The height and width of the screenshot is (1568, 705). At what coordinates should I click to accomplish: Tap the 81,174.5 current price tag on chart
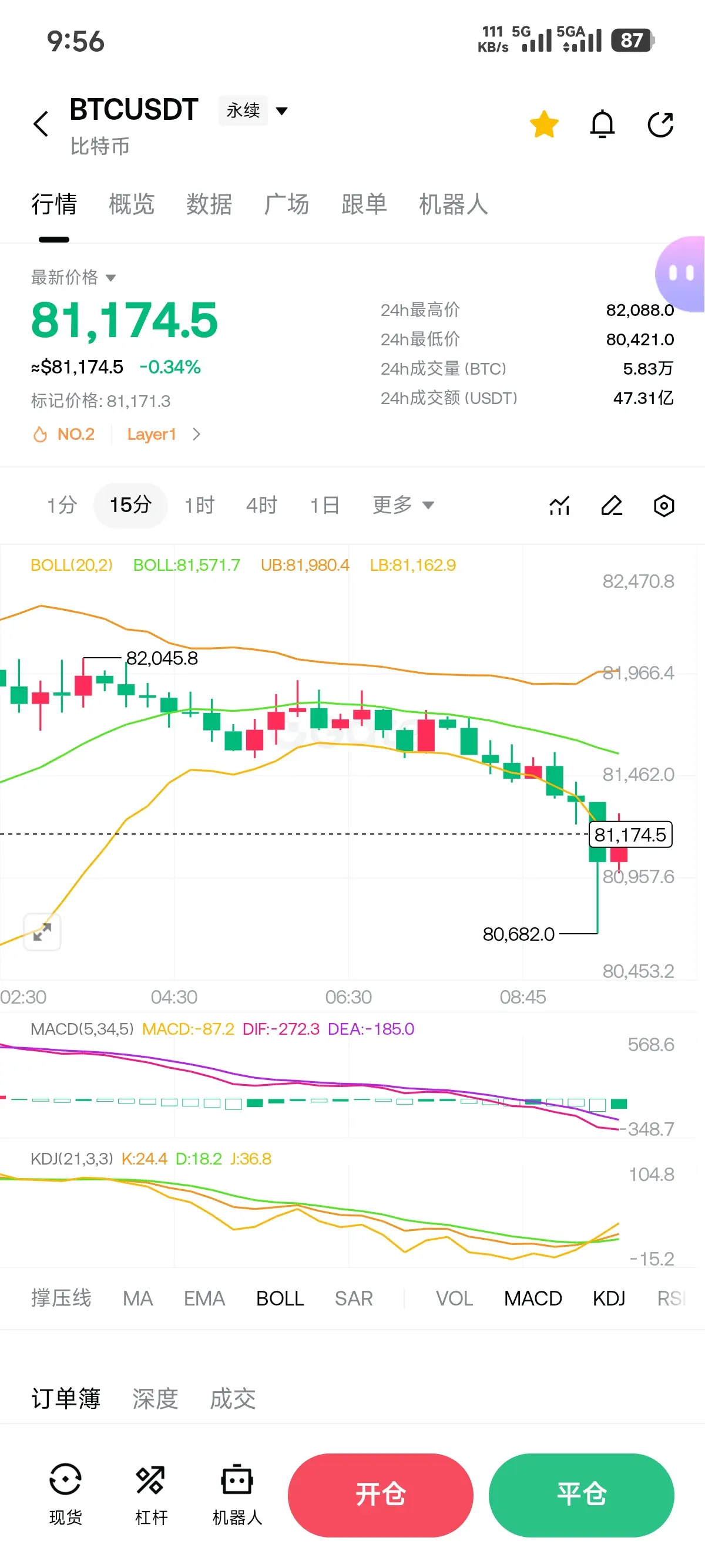(x=630, y=835)
